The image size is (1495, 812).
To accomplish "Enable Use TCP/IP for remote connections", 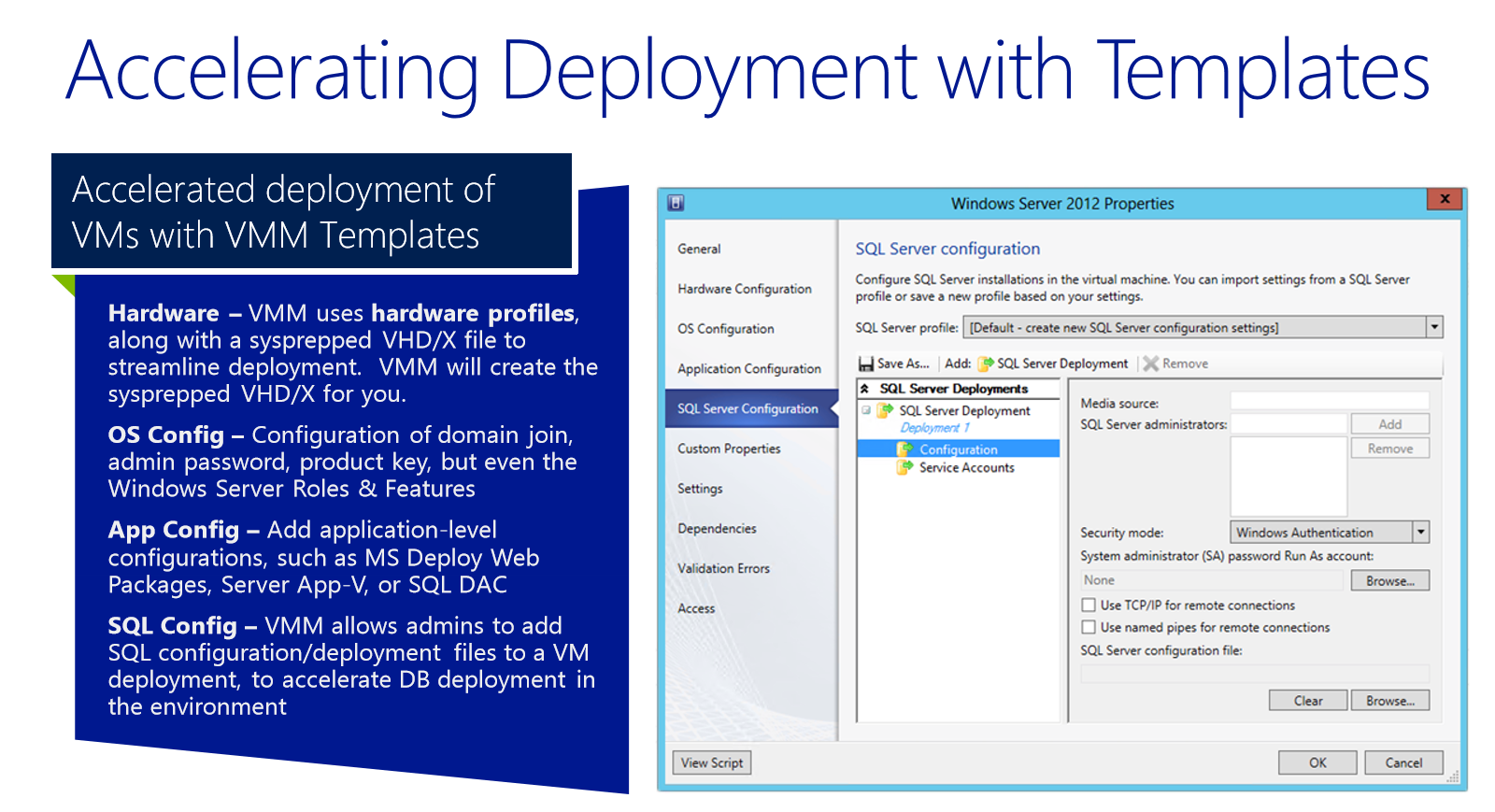I will click(x=1089, y=605).
